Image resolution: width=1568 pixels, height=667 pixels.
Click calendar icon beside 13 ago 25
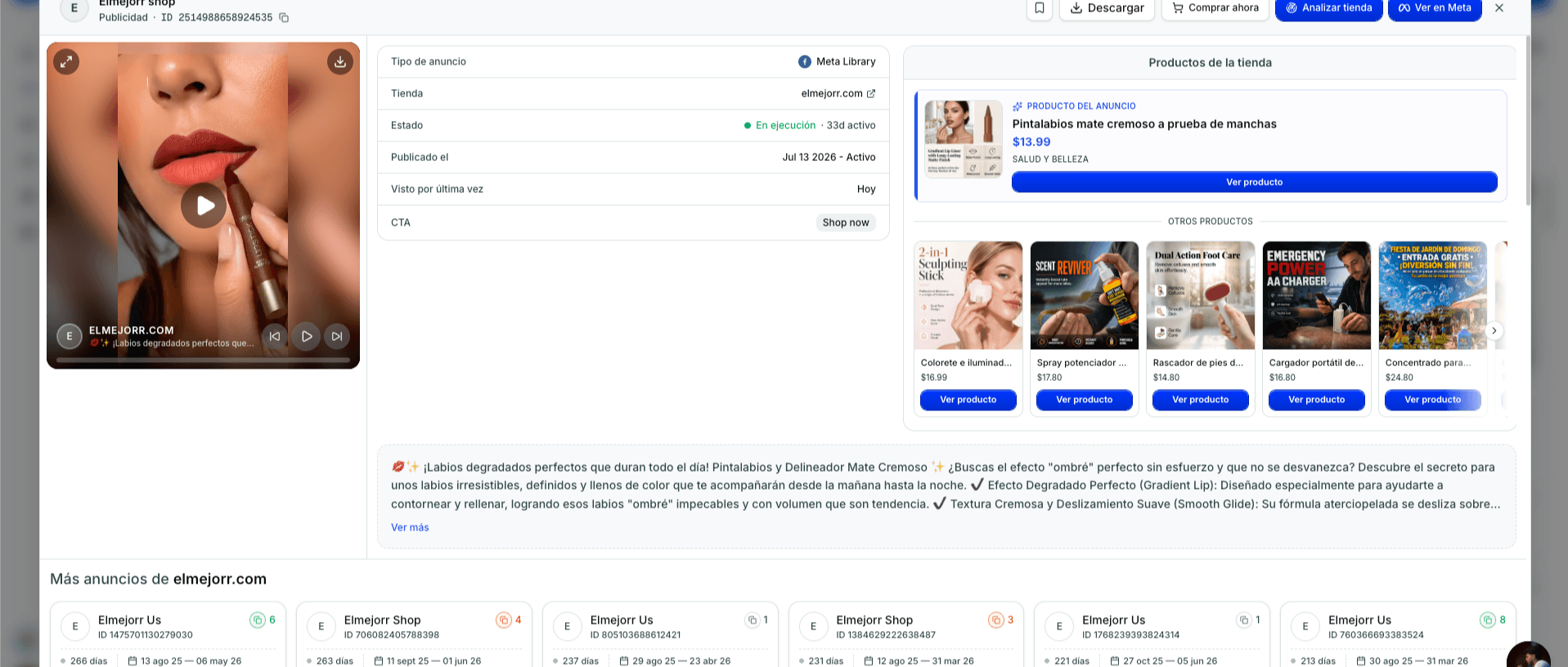pyautogui.click(x=133, y=660)
